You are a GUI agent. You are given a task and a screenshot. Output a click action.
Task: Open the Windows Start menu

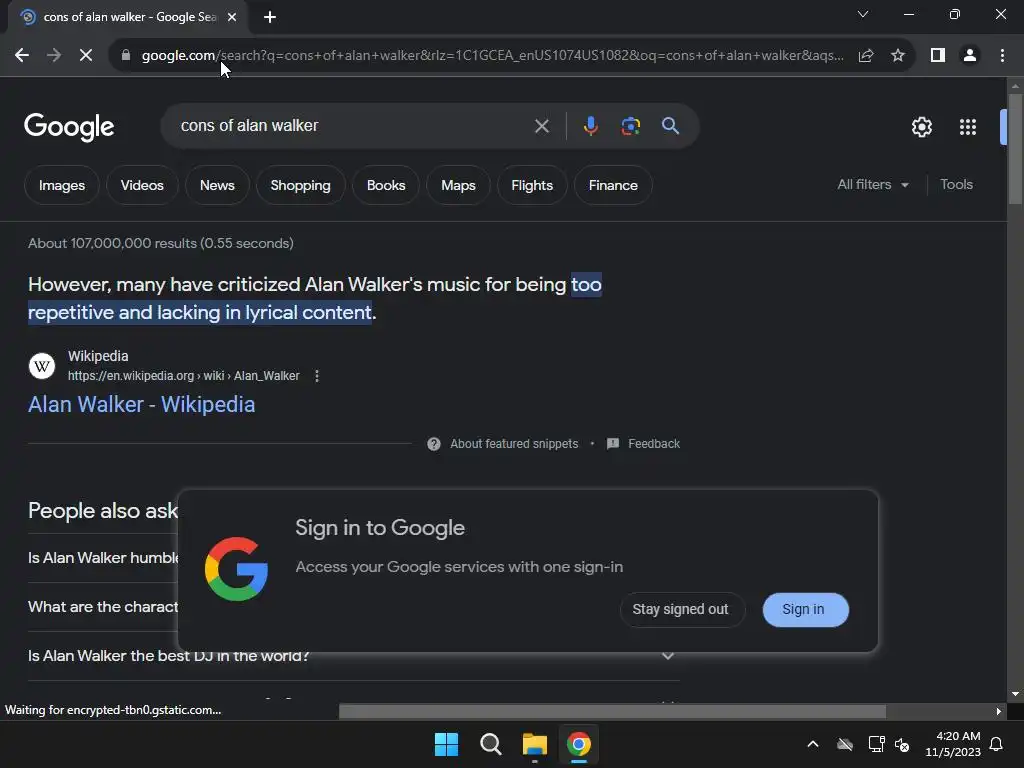[x=446, y=744]
